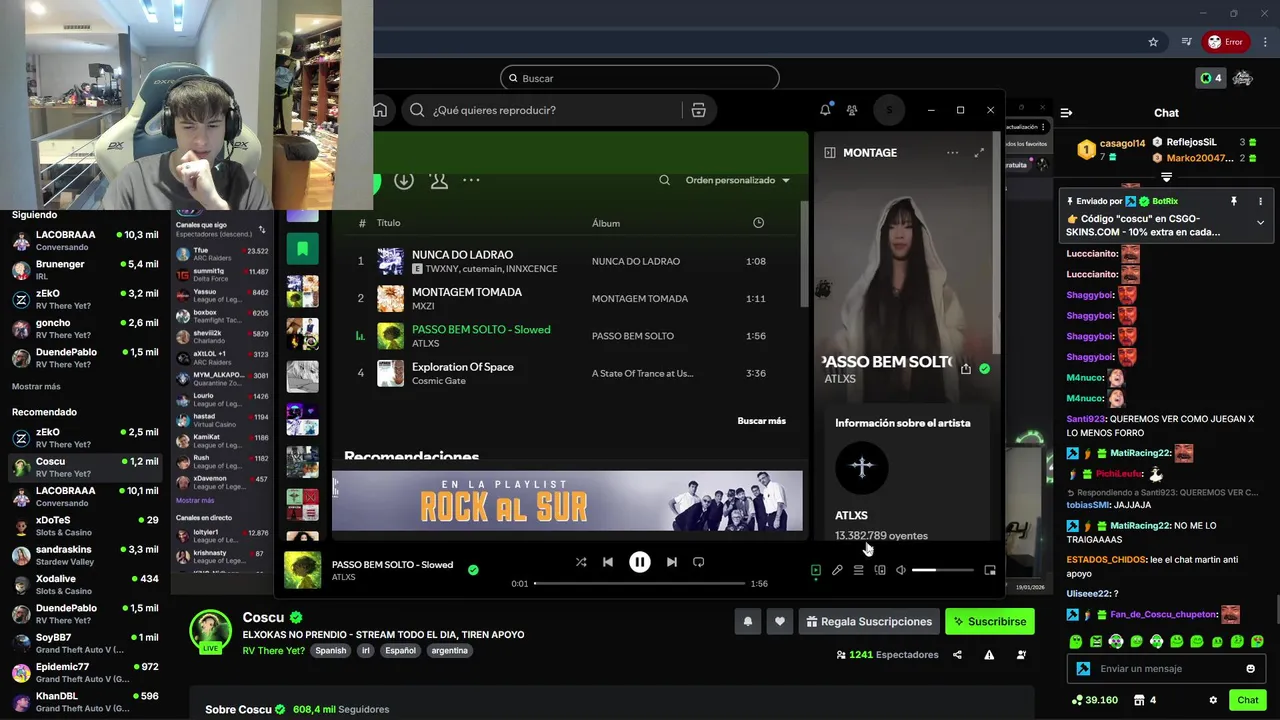
Task: Open sandraskins recommended channel
Action: 85,555
